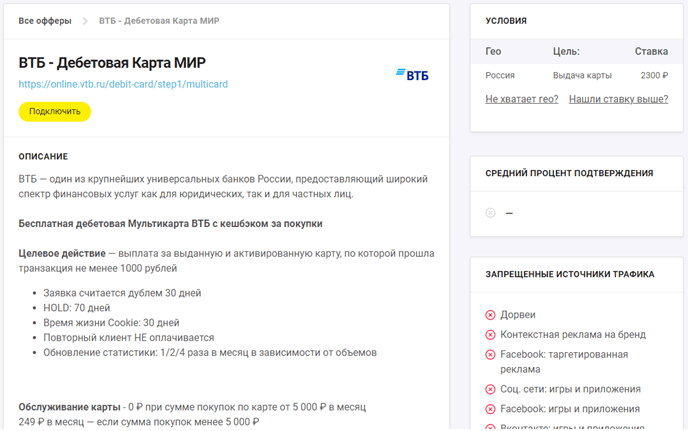Screen dimensions: 689x431
Task: Open 'Нашли ставку выше?' link
Action: point(618,99)
